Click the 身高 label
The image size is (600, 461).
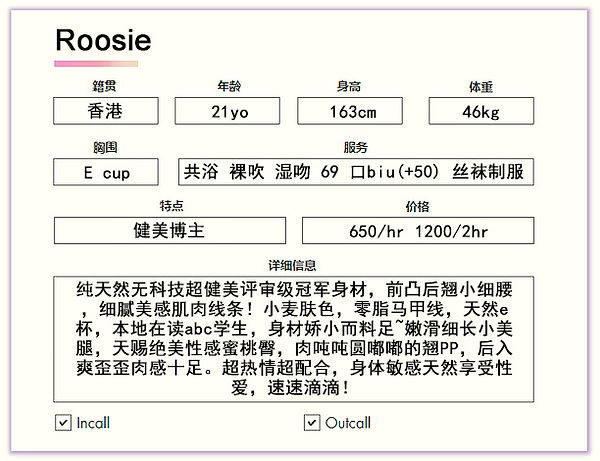pyautogui.click(x=349, y=86)
